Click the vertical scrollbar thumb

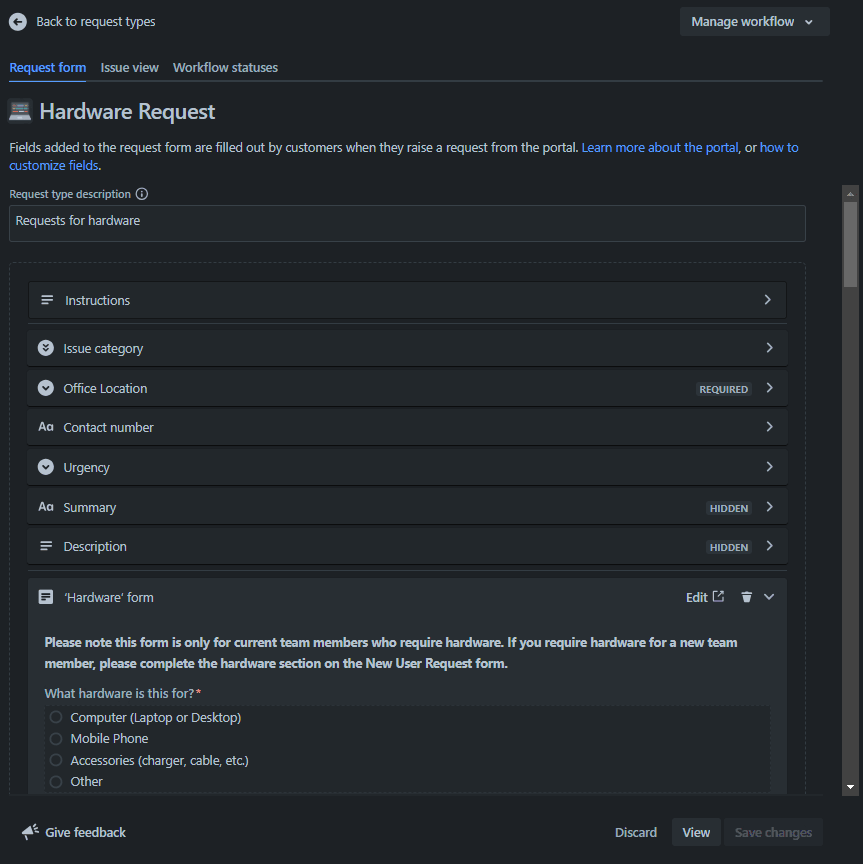coord(850,244)
